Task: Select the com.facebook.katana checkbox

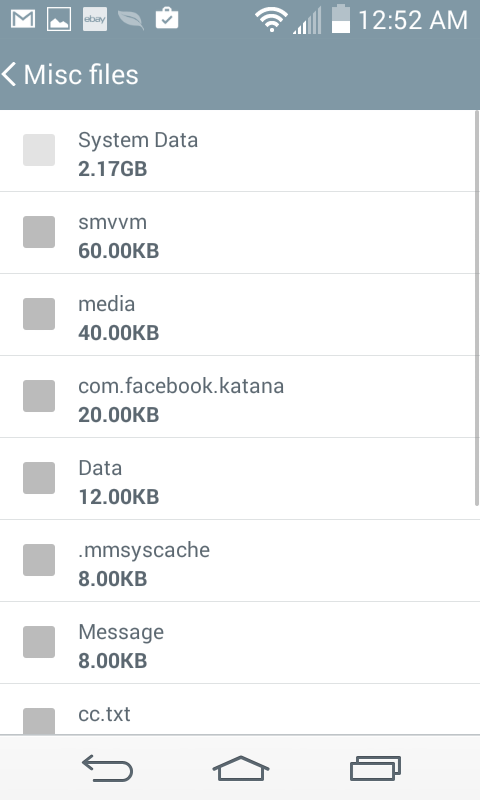Action: (39, 396)
